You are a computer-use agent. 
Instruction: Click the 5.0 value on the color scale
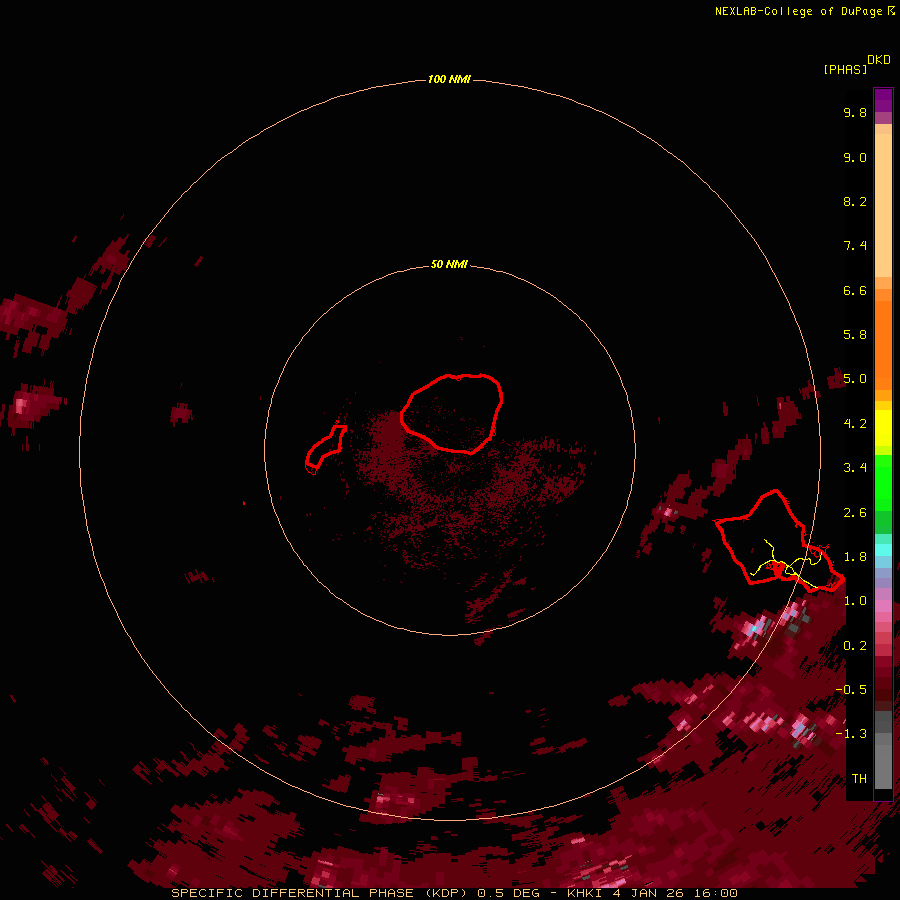tap(855, 379)
